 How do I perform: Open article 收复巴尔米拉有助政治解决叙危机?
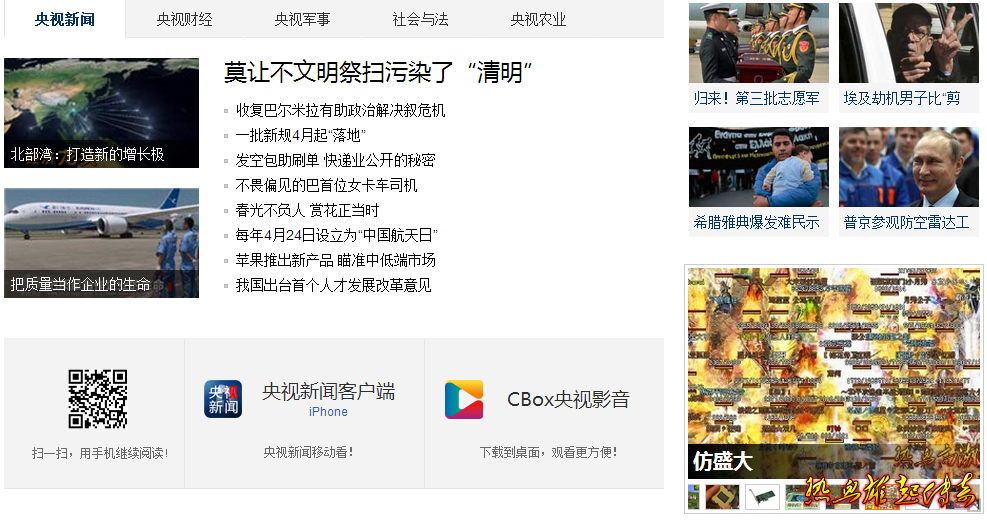tap(340, 110)
